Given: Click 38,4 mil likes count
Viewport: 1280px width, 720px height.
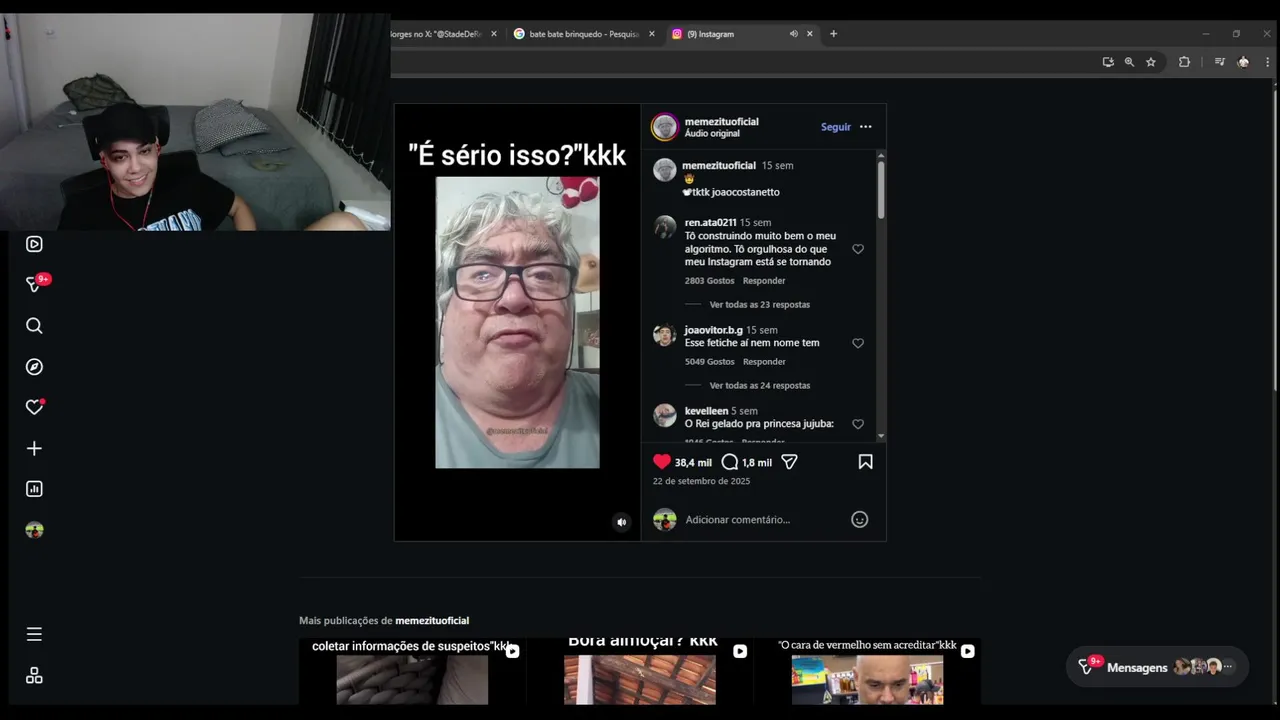Looking at the screenshot, I should click(693, 463).
